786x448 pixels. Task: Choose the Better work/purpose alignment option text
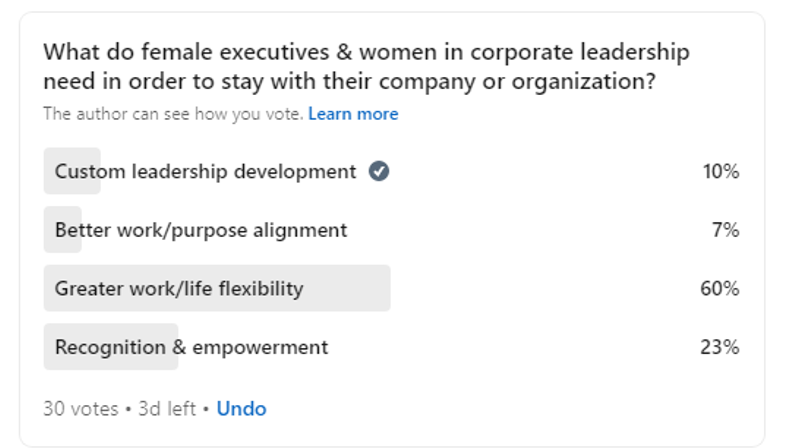coord(201,230)
